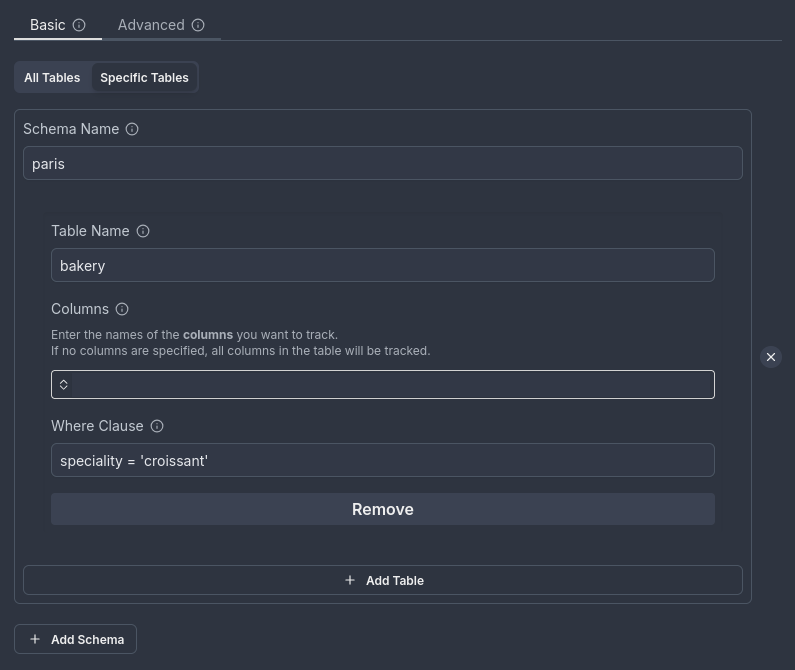The width and height of the screenshot is (795, 670).
Task: Click the Columns info icon
Action: point(122,309)
